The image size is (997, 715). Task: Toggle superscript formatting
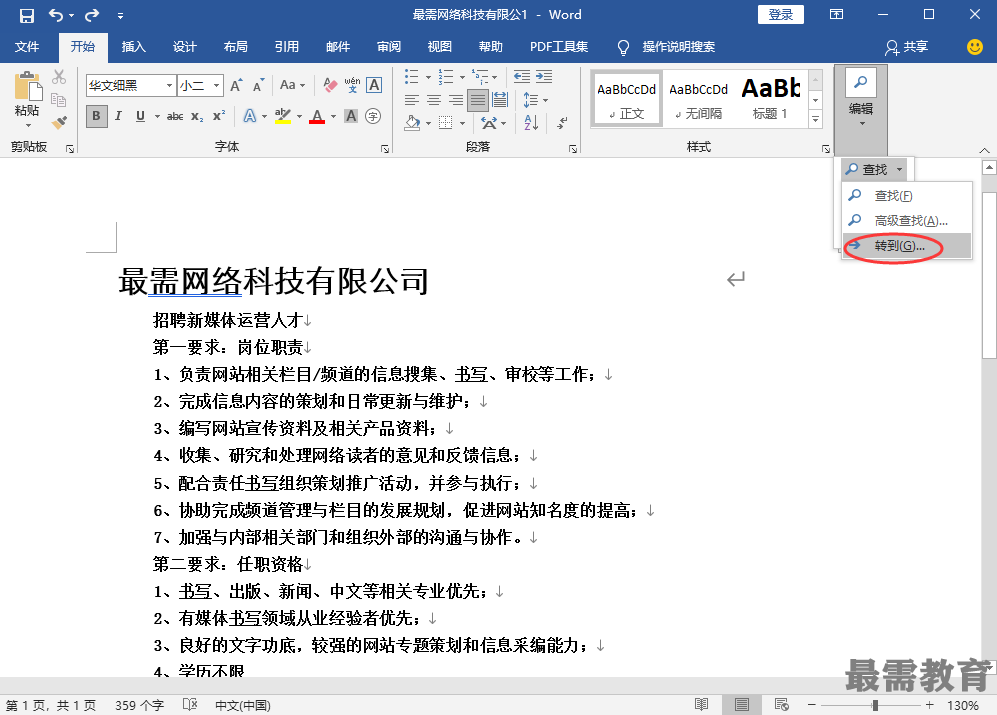219,116
